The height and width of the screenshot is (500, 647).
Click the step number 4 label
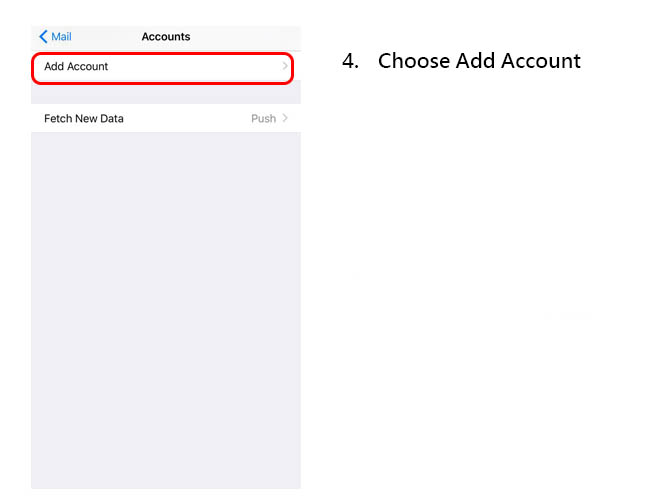point(350,61)
